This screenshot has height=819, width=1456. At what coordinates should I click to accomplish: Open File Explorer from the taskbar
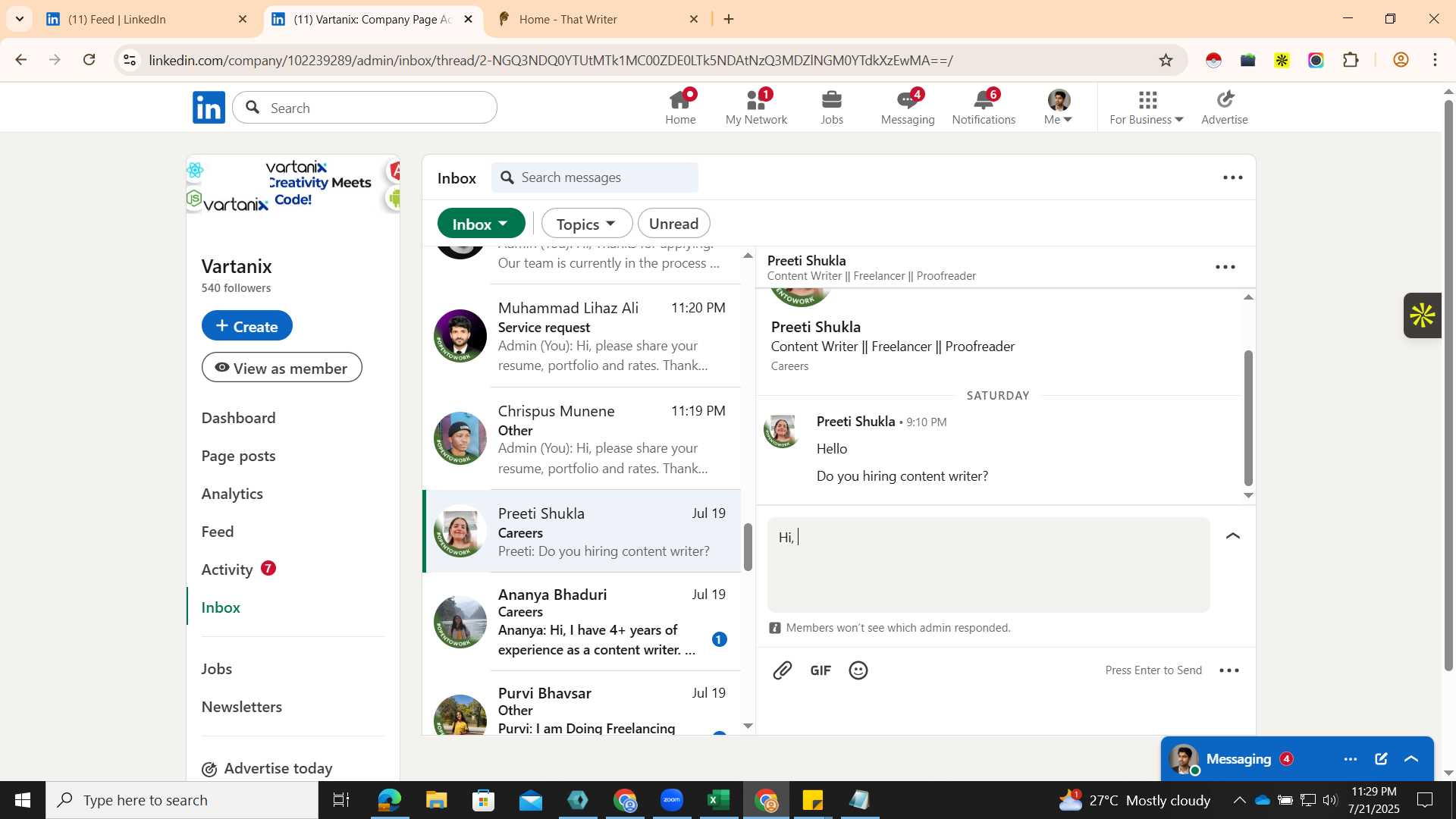(x=436, y=800)
